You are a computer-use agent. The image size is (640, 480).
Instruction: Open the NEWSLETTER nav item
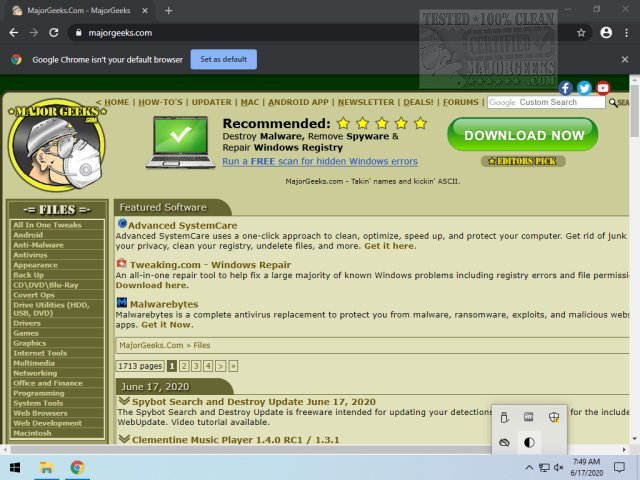pyautogui.click(x=366, y=102)
